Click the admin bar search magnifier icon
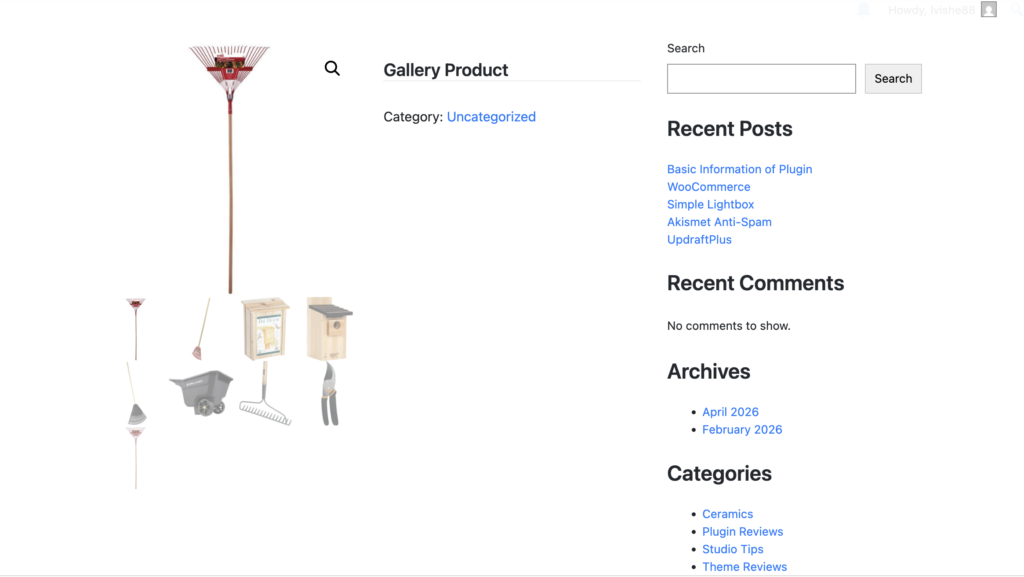Viewport: 1024px width, 577px height. [1016, 10]
